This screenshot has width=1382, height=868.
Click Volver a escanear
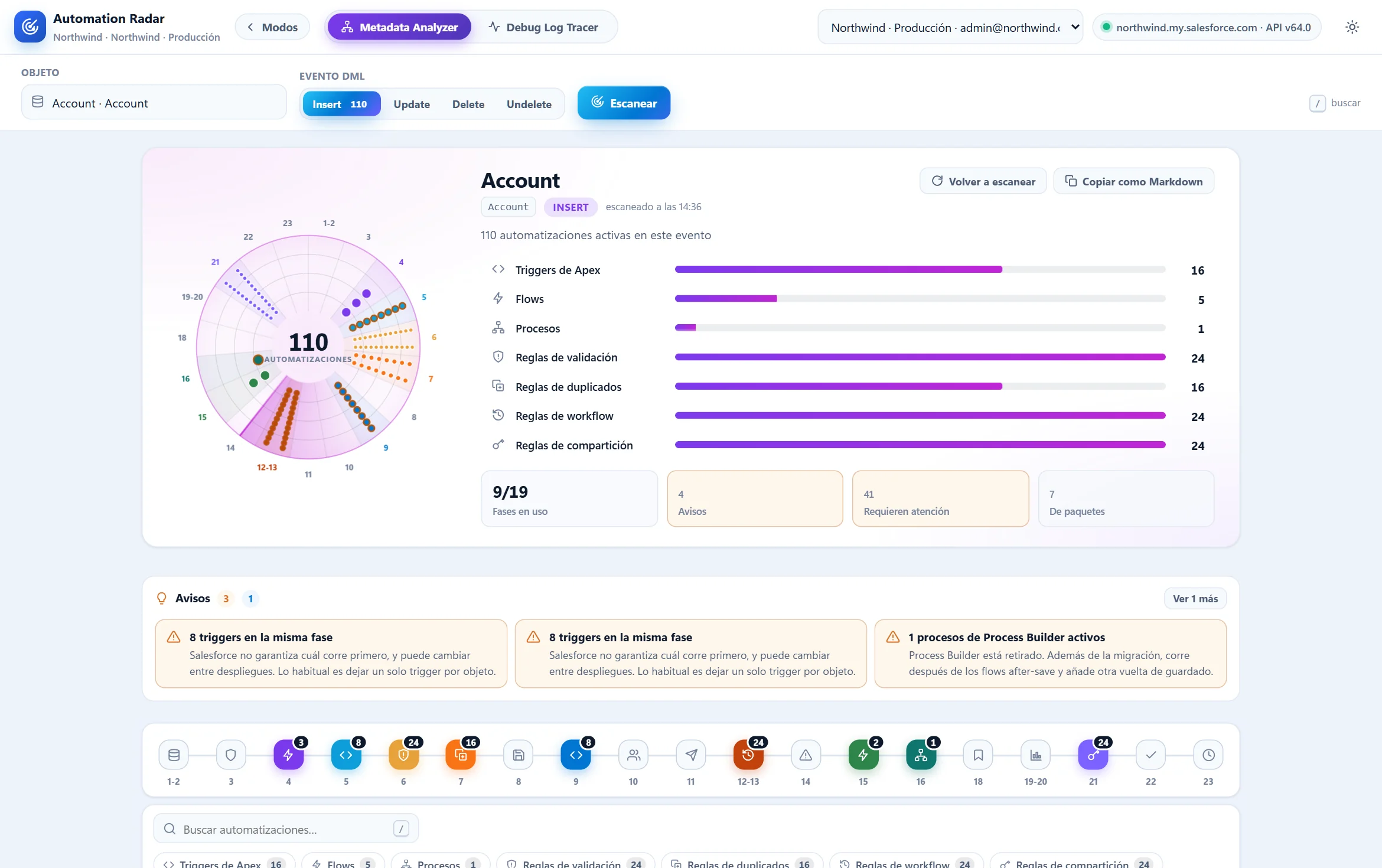tap(983, 181)
